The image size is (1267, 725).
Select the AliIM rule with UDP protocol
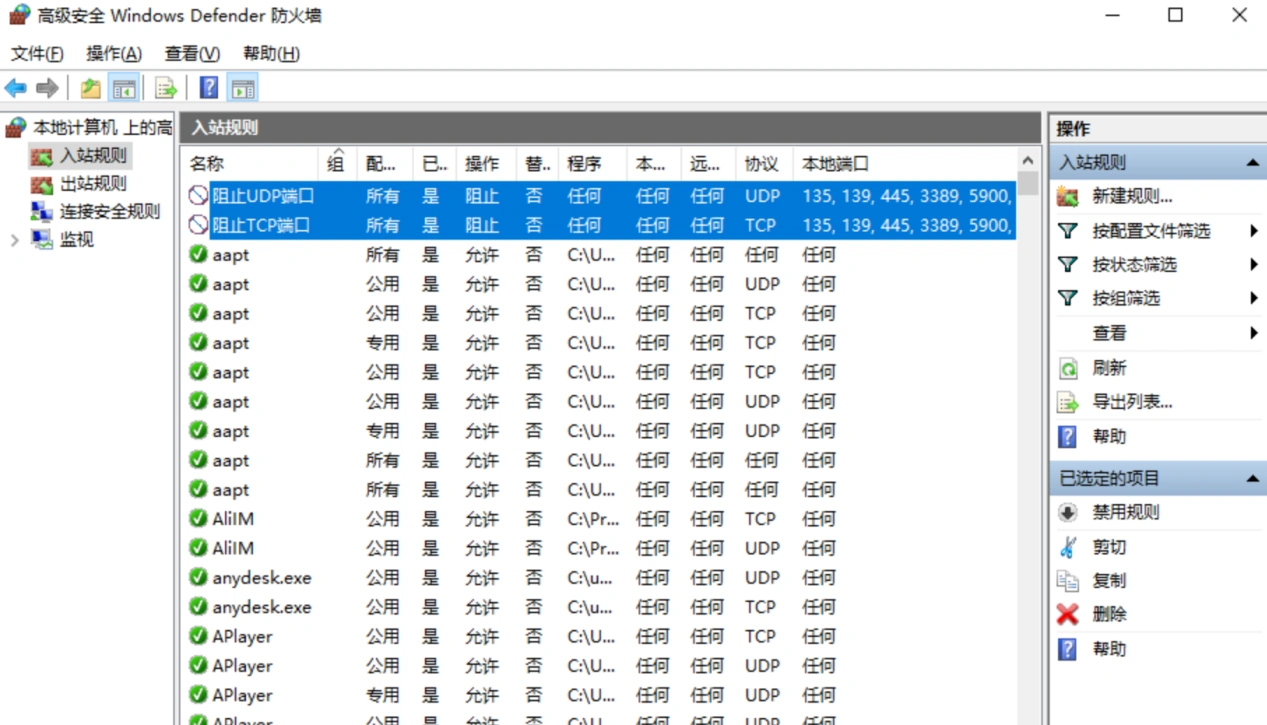[599, 548]
